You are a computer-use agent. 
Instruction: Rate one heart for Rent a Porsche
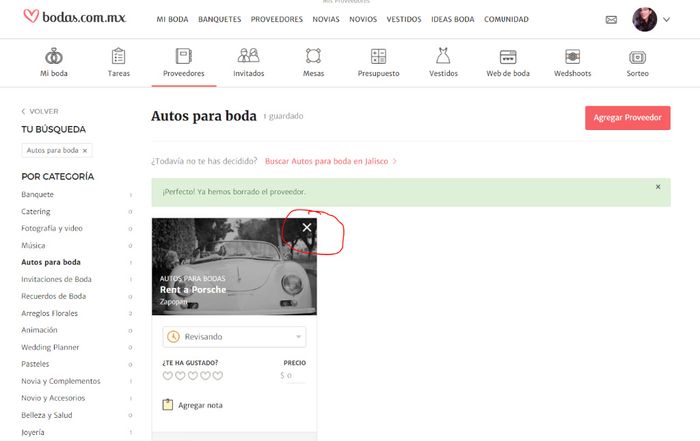click(x=167, y=376)
